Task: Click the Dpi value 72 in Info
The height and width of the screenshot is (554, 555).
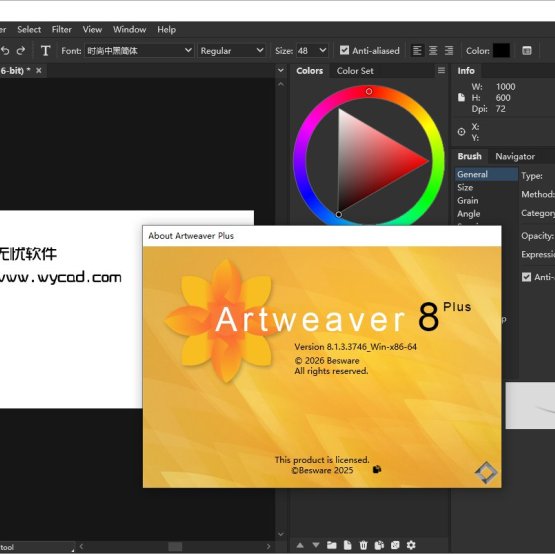Action: [500, 109]
